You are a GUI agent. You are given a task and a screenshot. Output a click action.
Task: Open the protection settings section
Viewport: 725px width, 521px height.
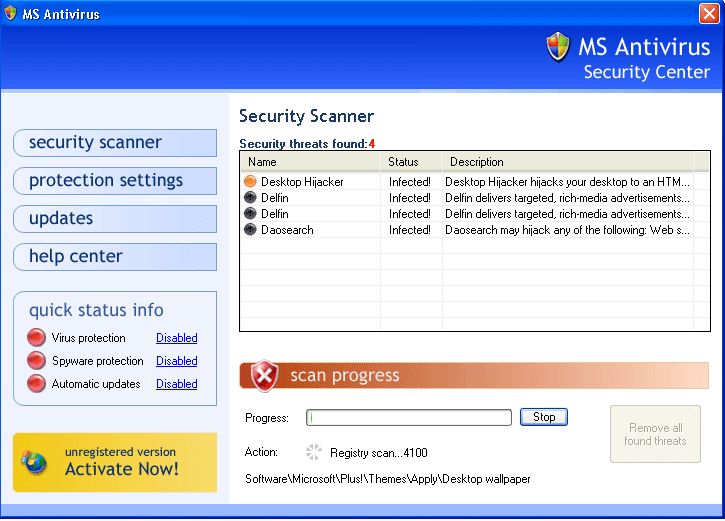click(x=114, y=181)
